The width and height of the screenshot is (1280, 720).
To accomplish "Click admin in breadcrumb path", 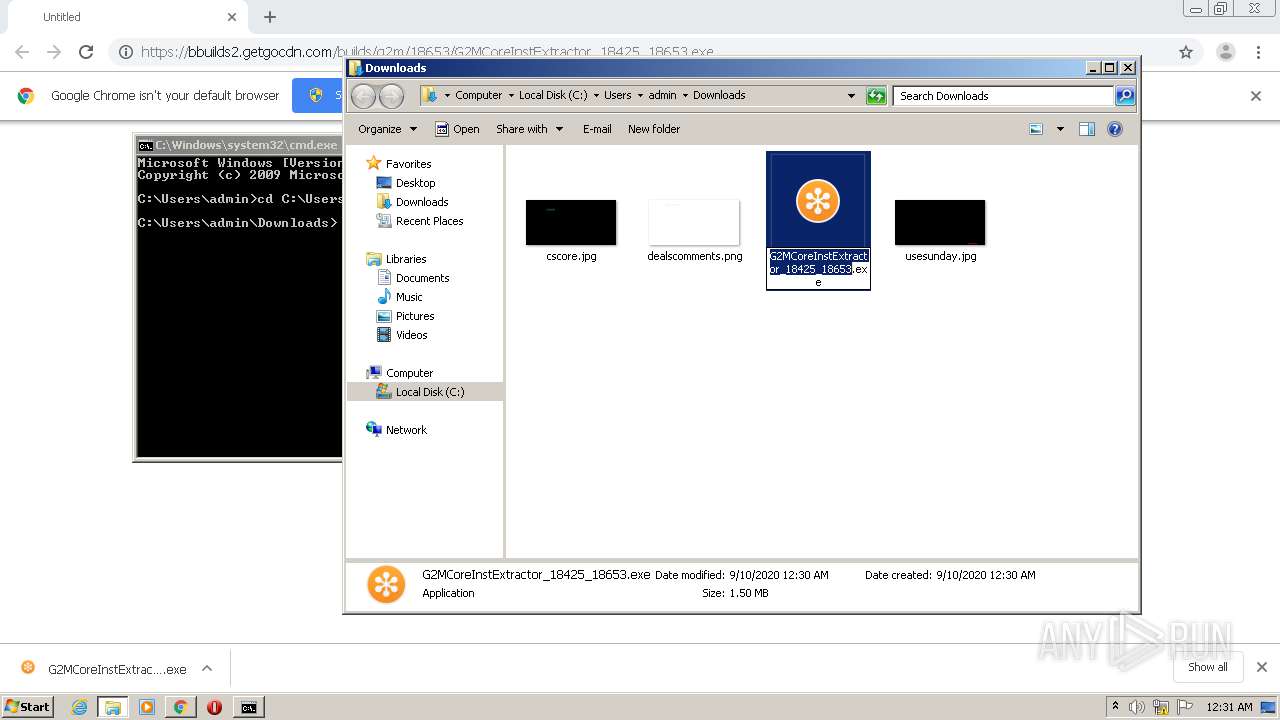I will [x=662, y=95].
